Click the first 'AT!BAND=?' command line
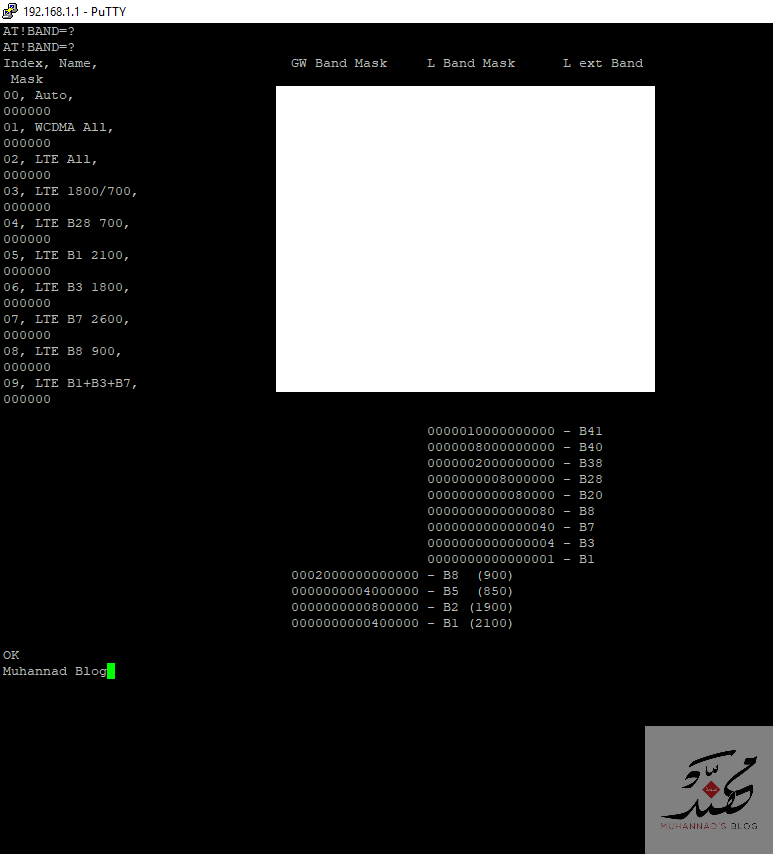773x854 pixels. tap(39, 32)
